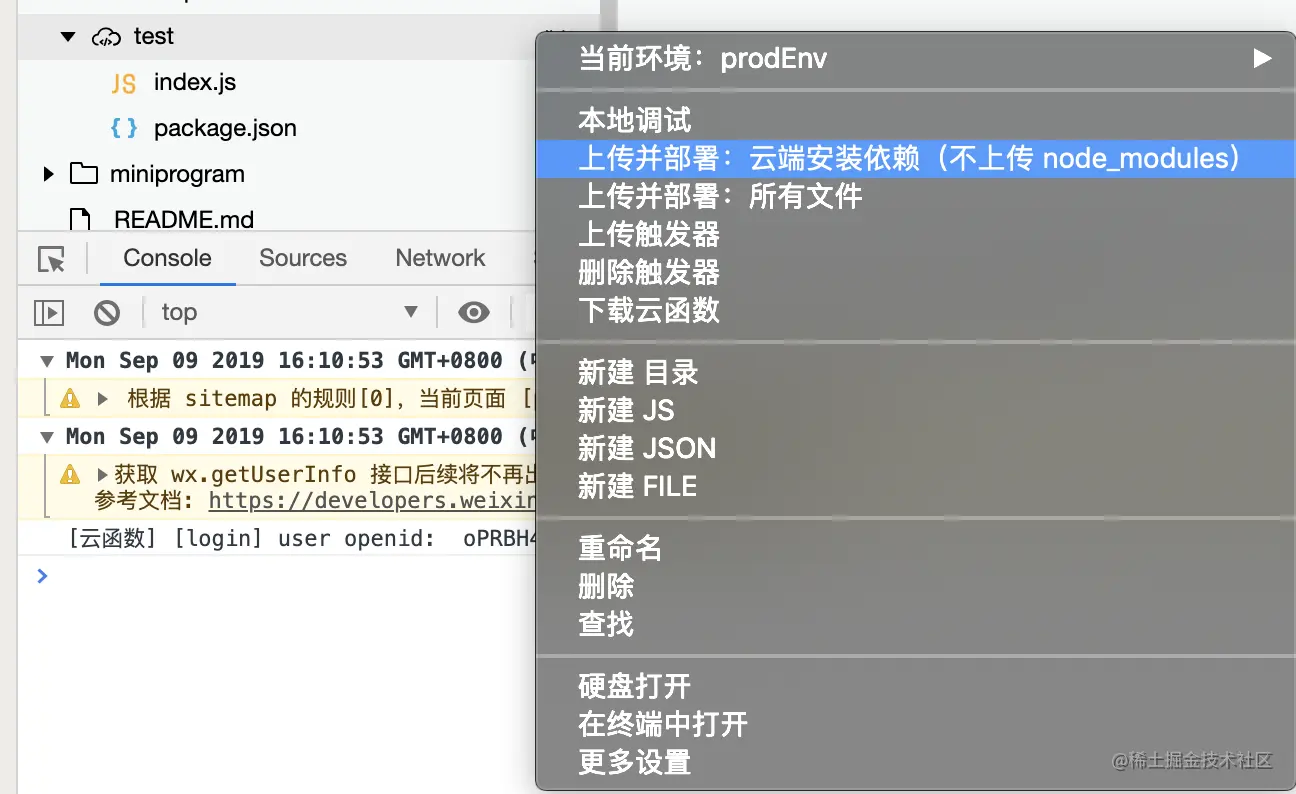Expand the miniprogram folder arrow
The image size is (1296, 794).
(48, 174)
